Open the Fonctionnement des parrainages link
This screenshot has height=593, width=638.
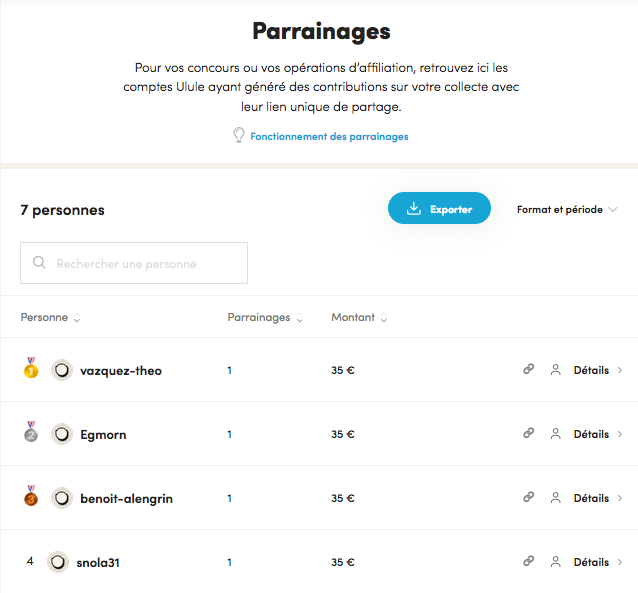(x=329, y=136)
